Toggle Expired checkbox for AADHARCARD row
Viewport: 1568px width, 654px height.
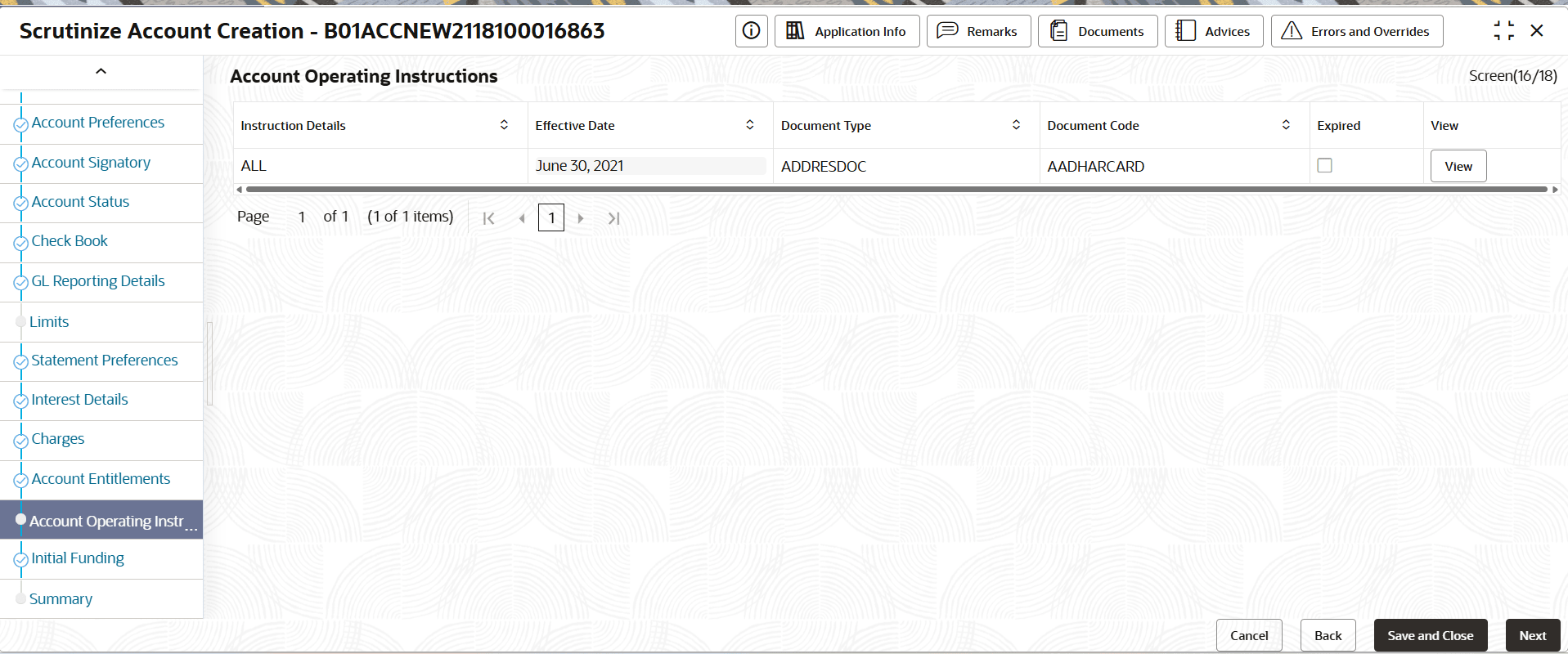pyautogui.click(x=1325, y=165)
